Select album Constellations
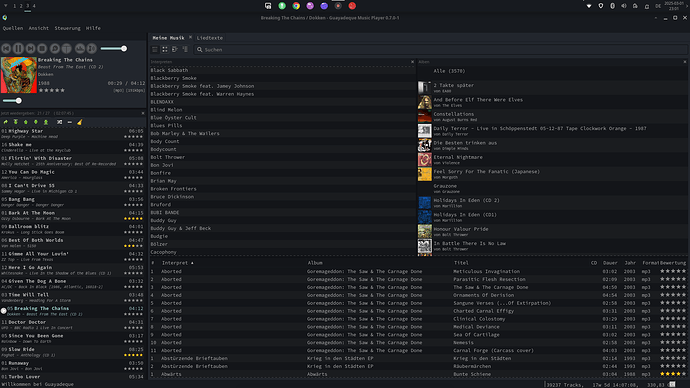Viewport: 690px width, 388px height. (552, 117)
